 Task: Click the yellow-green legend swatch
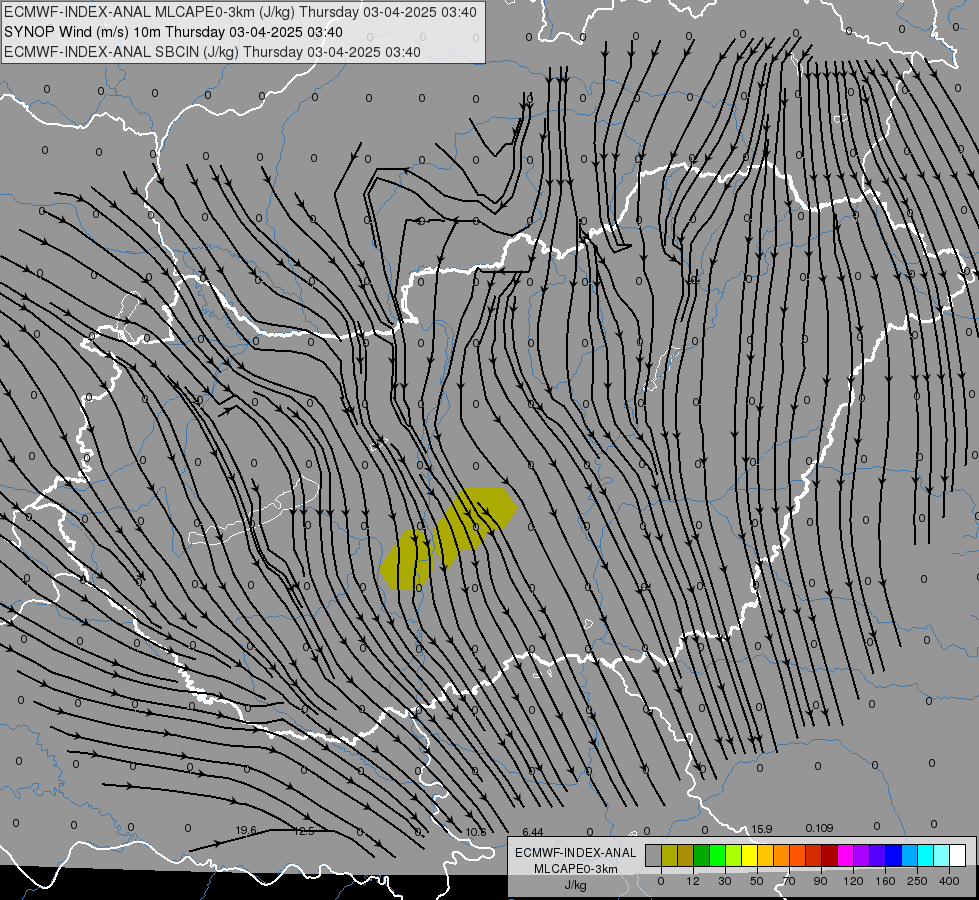click(734, 855)
